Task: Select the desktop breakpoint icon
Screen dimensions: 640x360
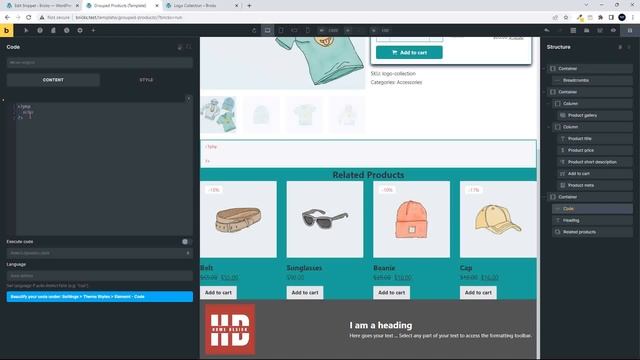Action: click(x=267, y=30)
